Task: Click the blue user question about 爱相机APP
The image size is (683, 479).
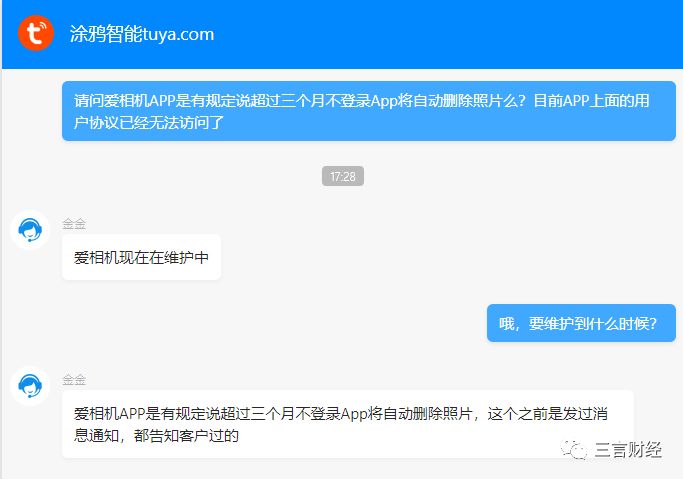Action: coord(369,111)
